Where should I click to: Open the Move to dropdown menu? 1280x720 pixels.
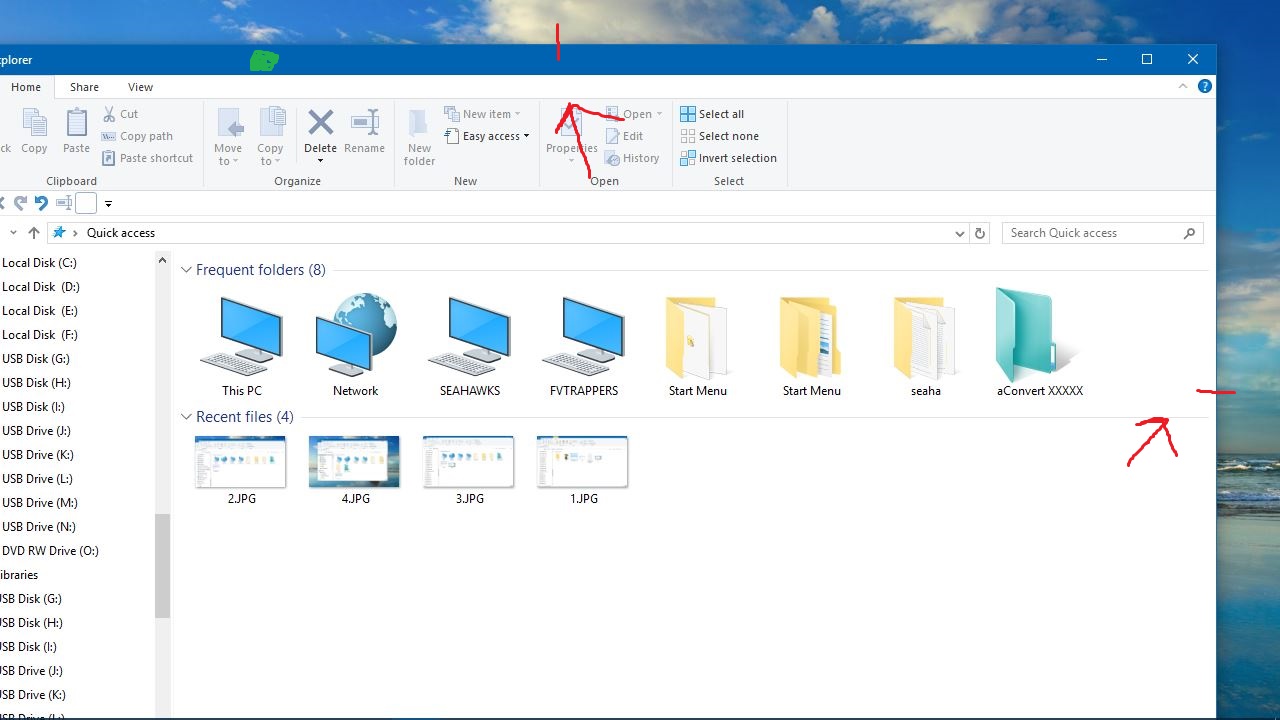[x=228, y=137]
